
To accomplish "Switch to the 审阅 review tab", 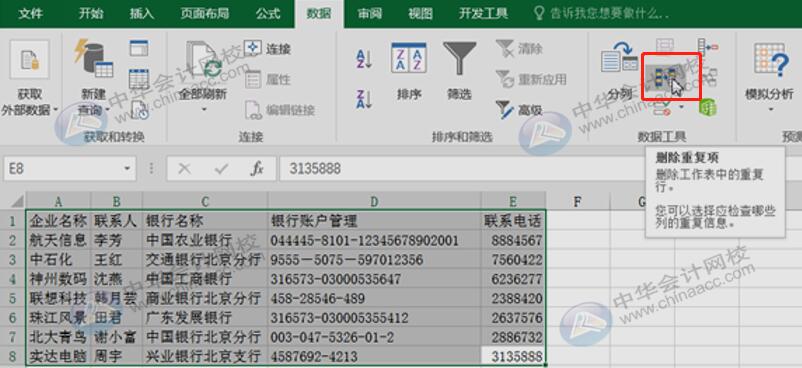I will (369, 14).
